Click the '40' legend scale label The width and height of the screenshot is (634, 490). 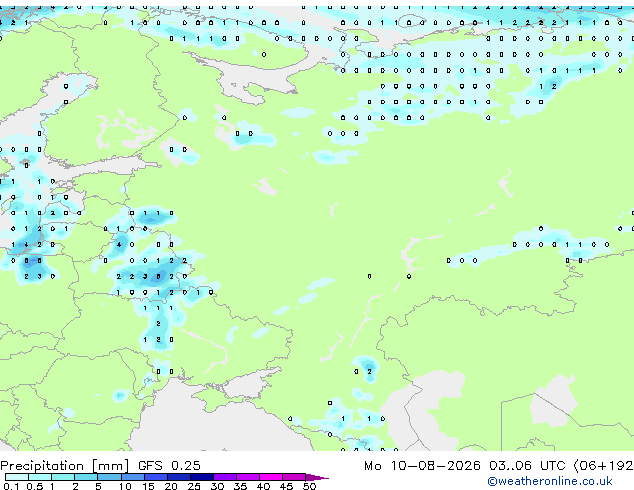(x=263, y=486)
